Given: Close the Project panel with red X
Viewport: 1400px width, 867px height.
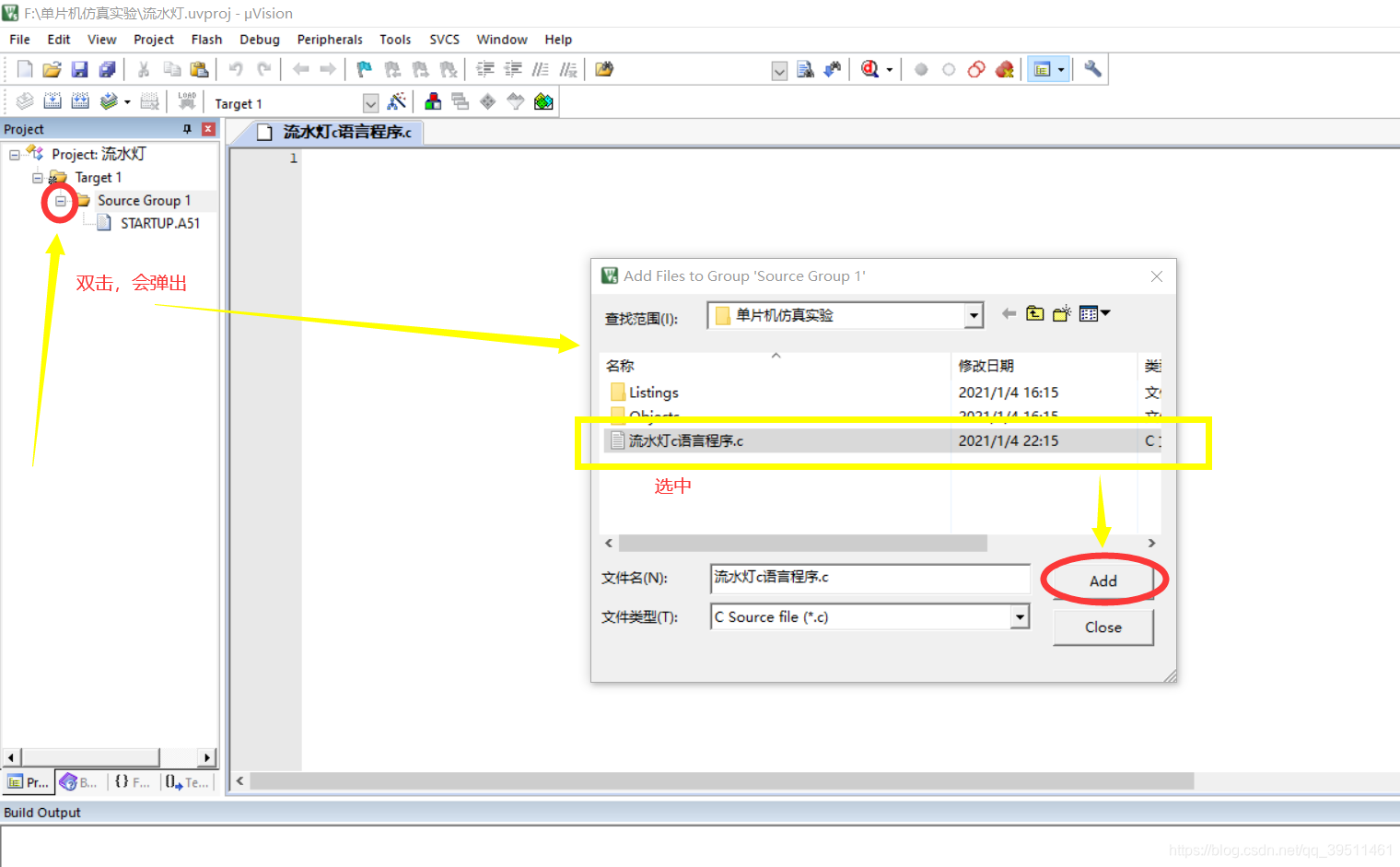Looking at the screenshot, I should [x=208, y=129].
